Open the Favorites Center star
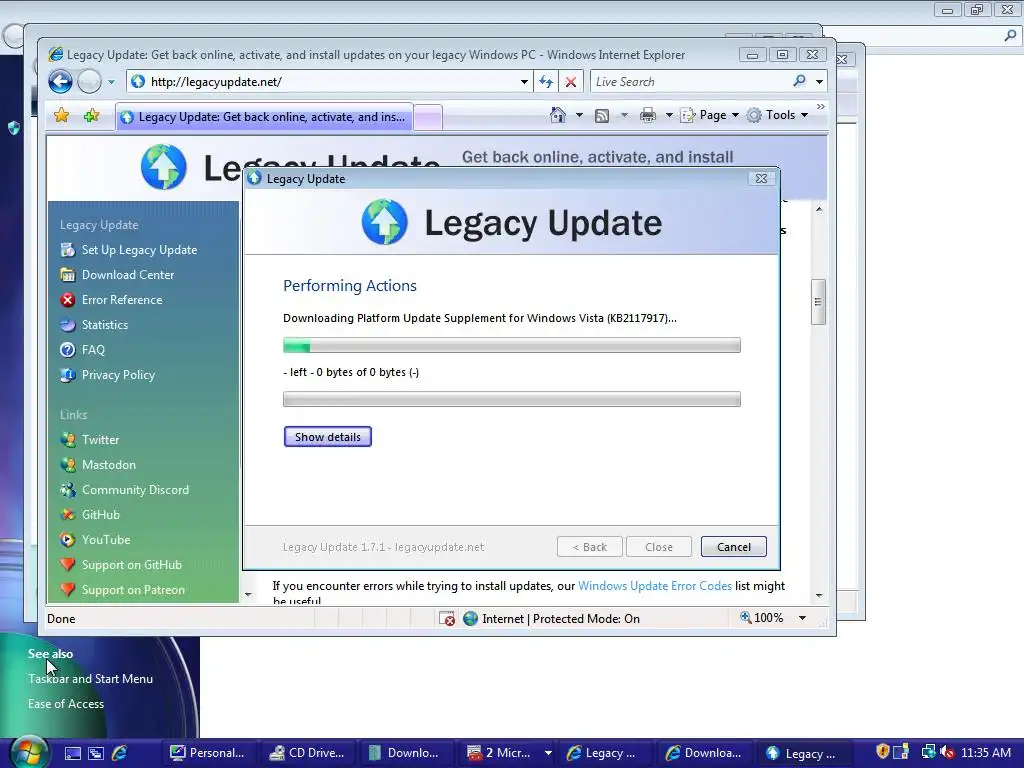1024x768 pixels. coord(62,116)
